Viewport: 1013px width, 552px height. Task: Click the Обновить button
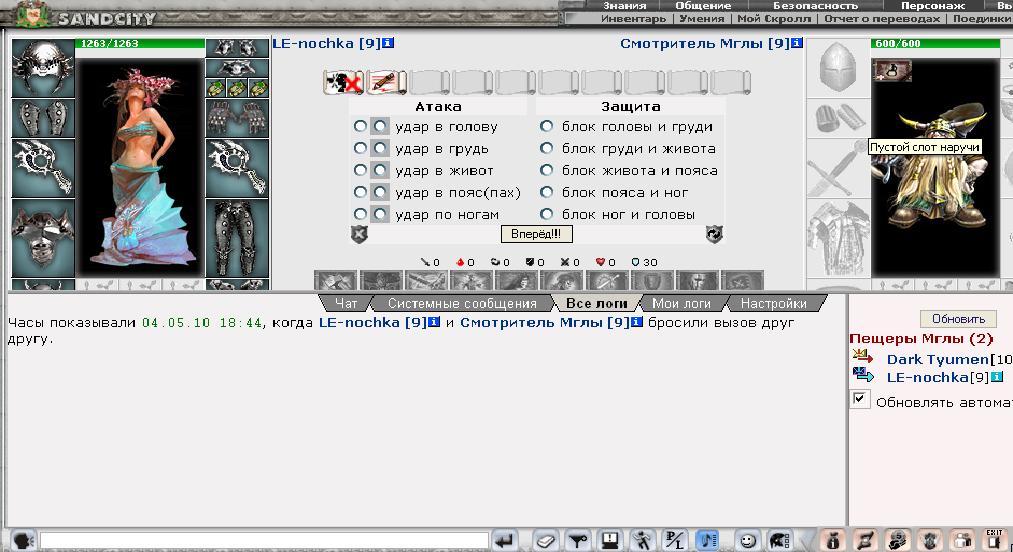tap(958, 319)
